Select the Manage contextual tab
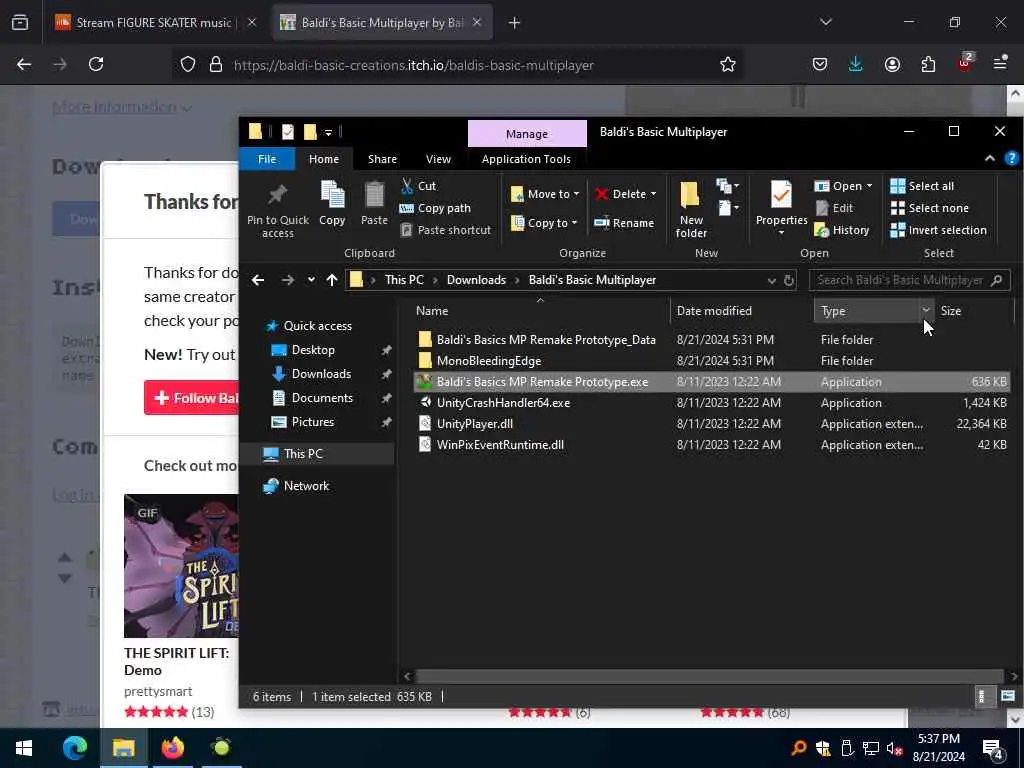Image resolution: width=1024 pixels, height=768 pixels. coord(526,133)
